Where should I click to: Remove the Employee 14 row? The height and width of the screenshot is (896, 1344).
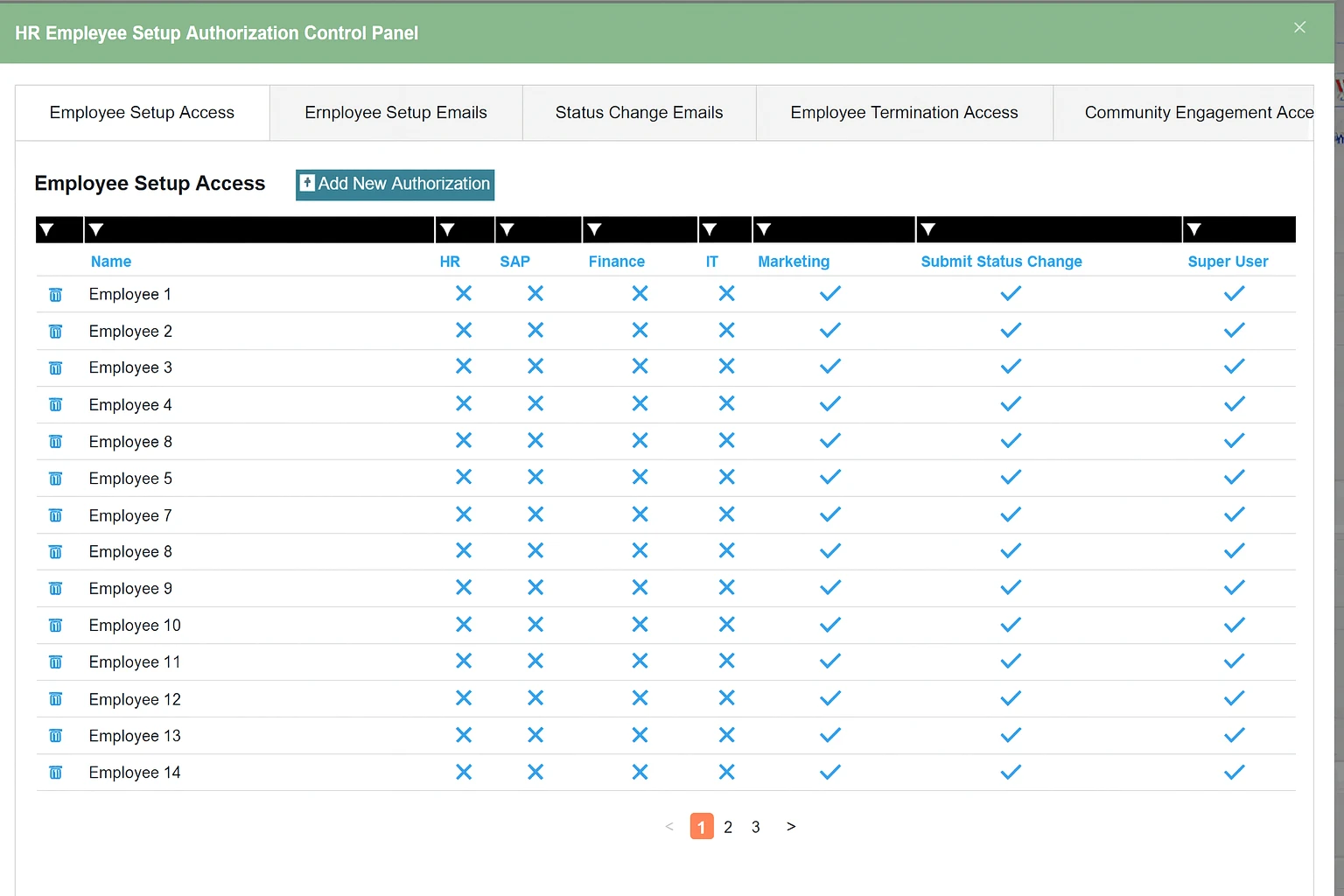click(55, 773)
